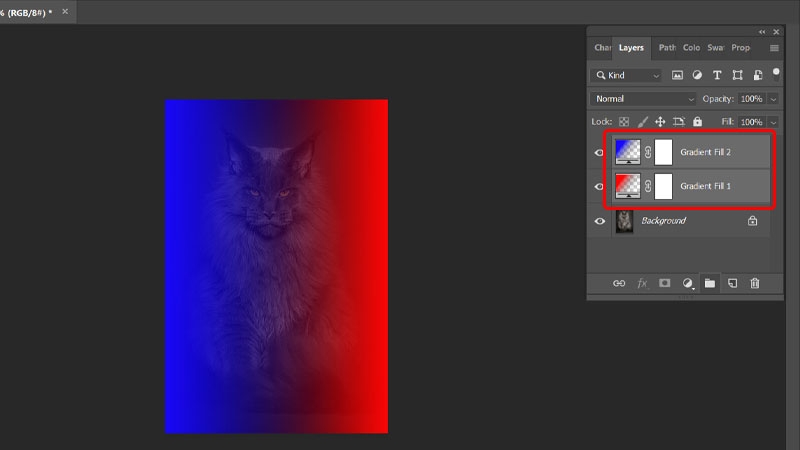
Task: Click the Opacity label
Action: pos(718,99)
